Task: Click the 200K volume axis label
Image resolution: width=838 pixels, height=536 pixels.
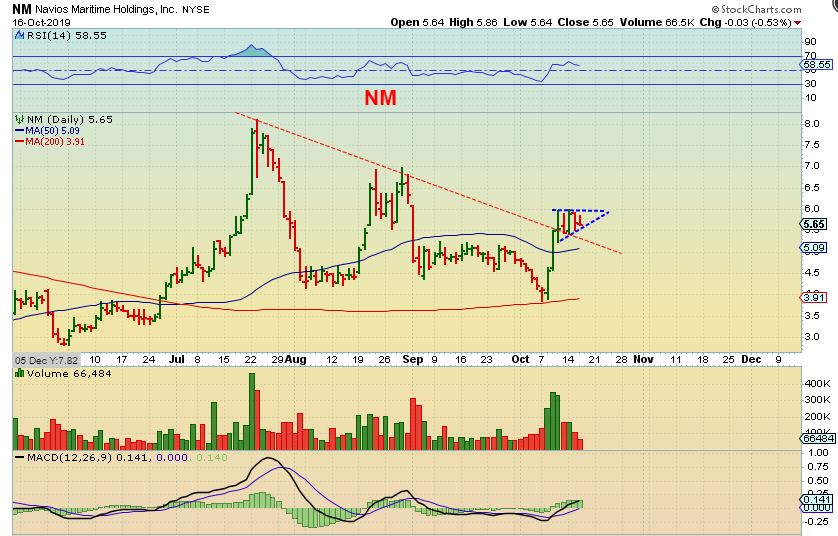Action: [x=817, y=417]
